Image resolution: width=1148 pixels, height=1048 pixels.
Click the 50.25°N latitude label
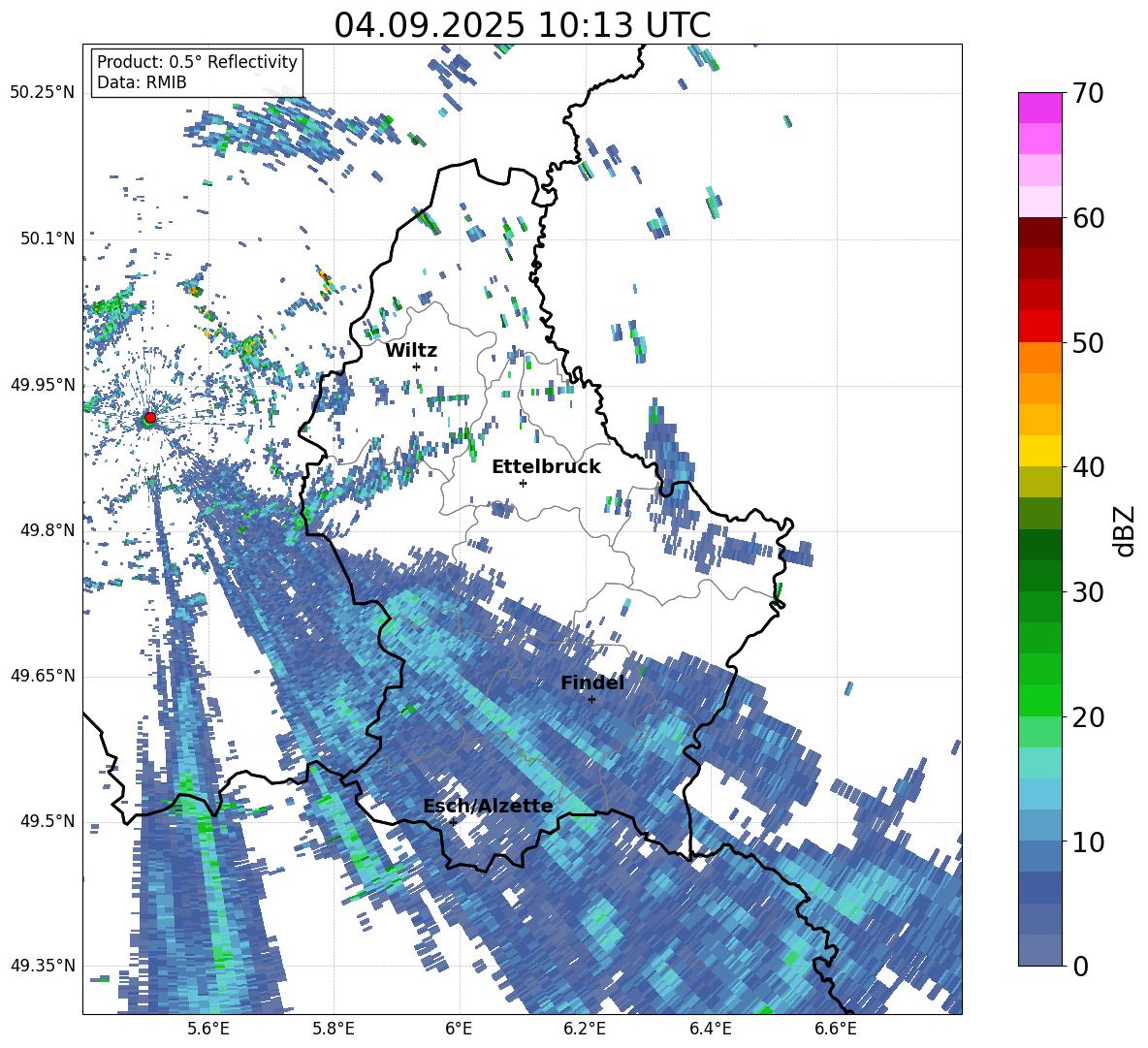(43, 93)
